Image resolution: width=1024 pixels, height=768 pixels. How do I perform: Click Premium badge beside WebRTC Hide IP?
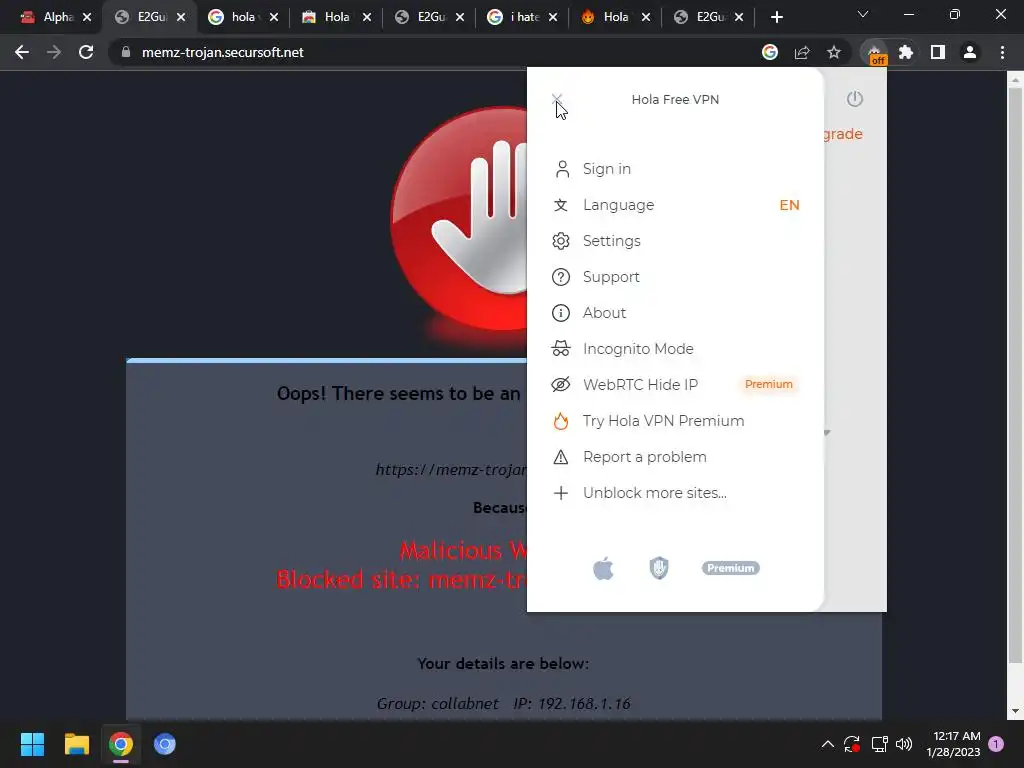769,384
